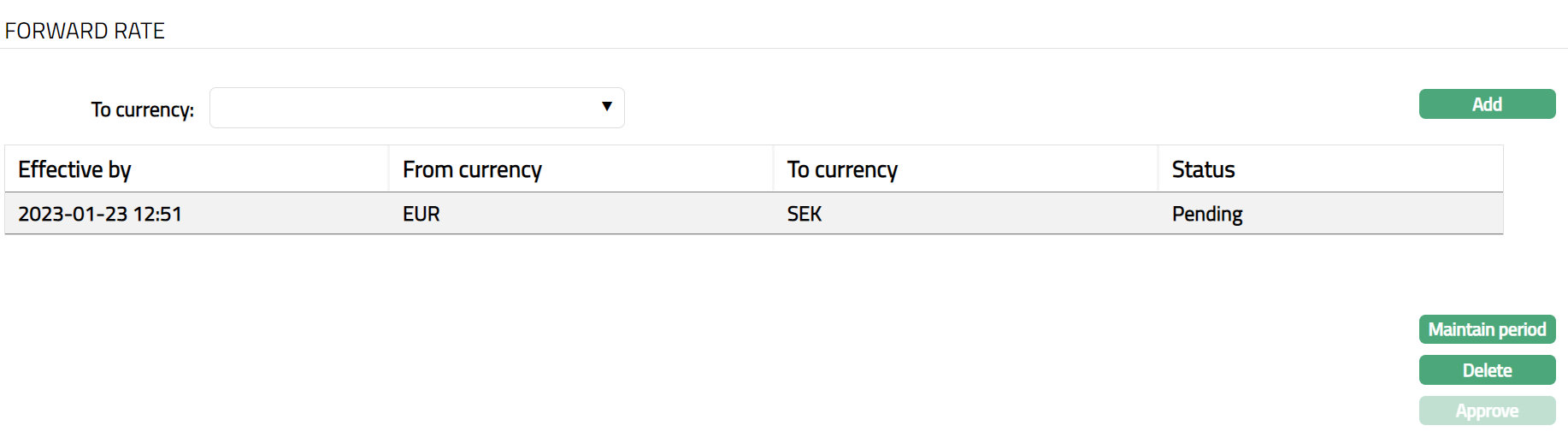Click the To currency filter label

143,109
